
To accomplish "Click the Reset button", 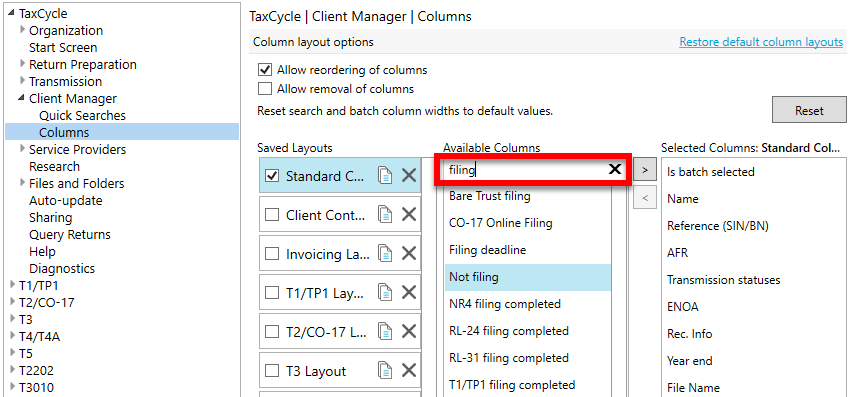I will 809,111.
